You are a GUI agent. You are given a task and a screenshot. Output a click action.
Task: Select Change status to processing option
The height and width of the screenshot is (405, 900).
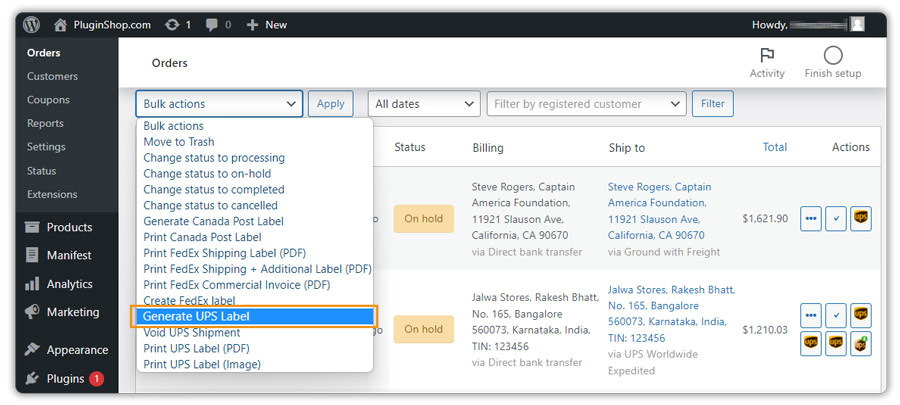214,158
